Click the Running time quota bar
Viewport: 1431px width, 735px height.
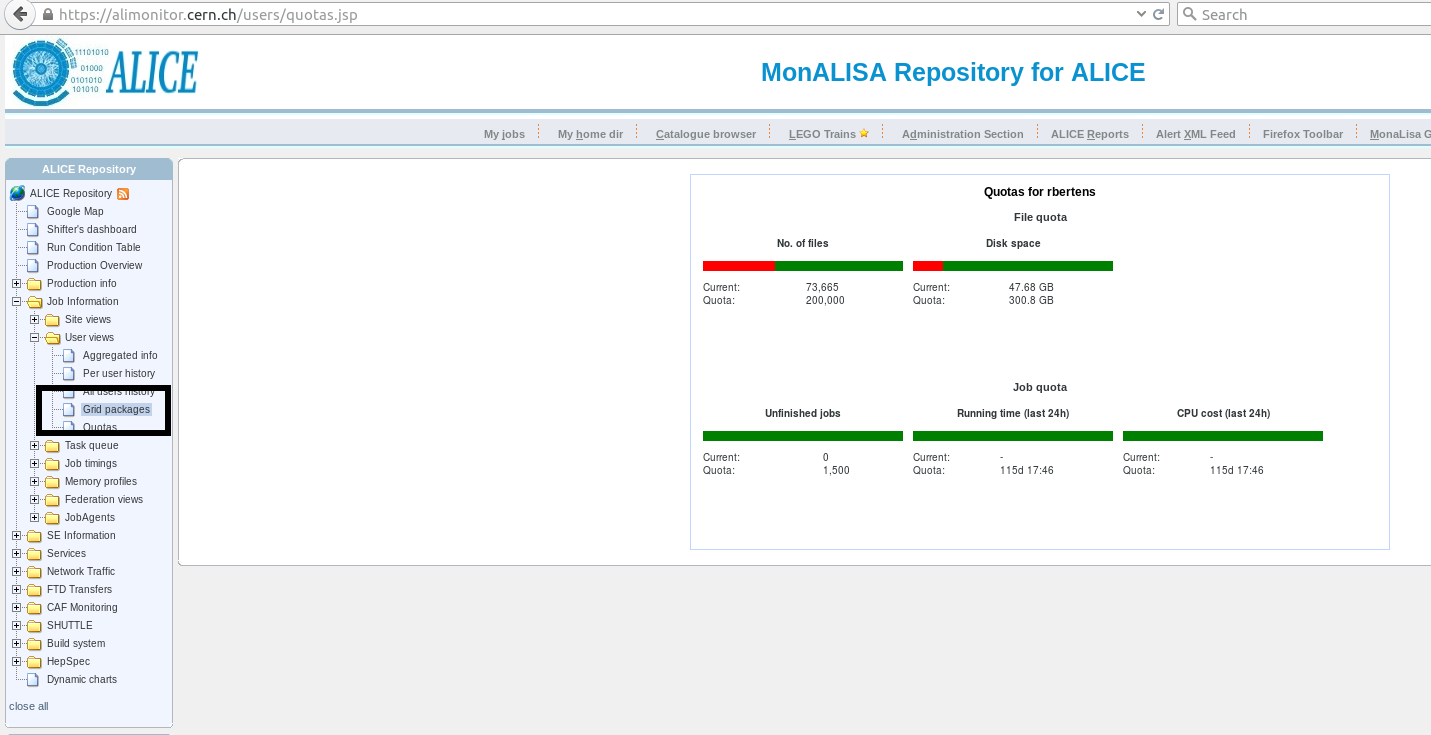pyautogui.click(x=1013, y=436)
